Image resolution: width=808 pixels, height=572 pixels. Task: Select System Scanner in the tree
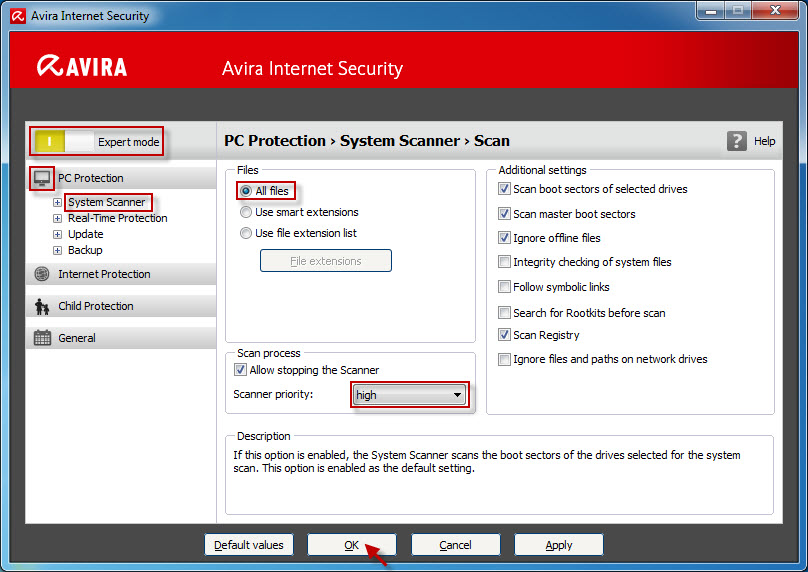tap(107, 202)
